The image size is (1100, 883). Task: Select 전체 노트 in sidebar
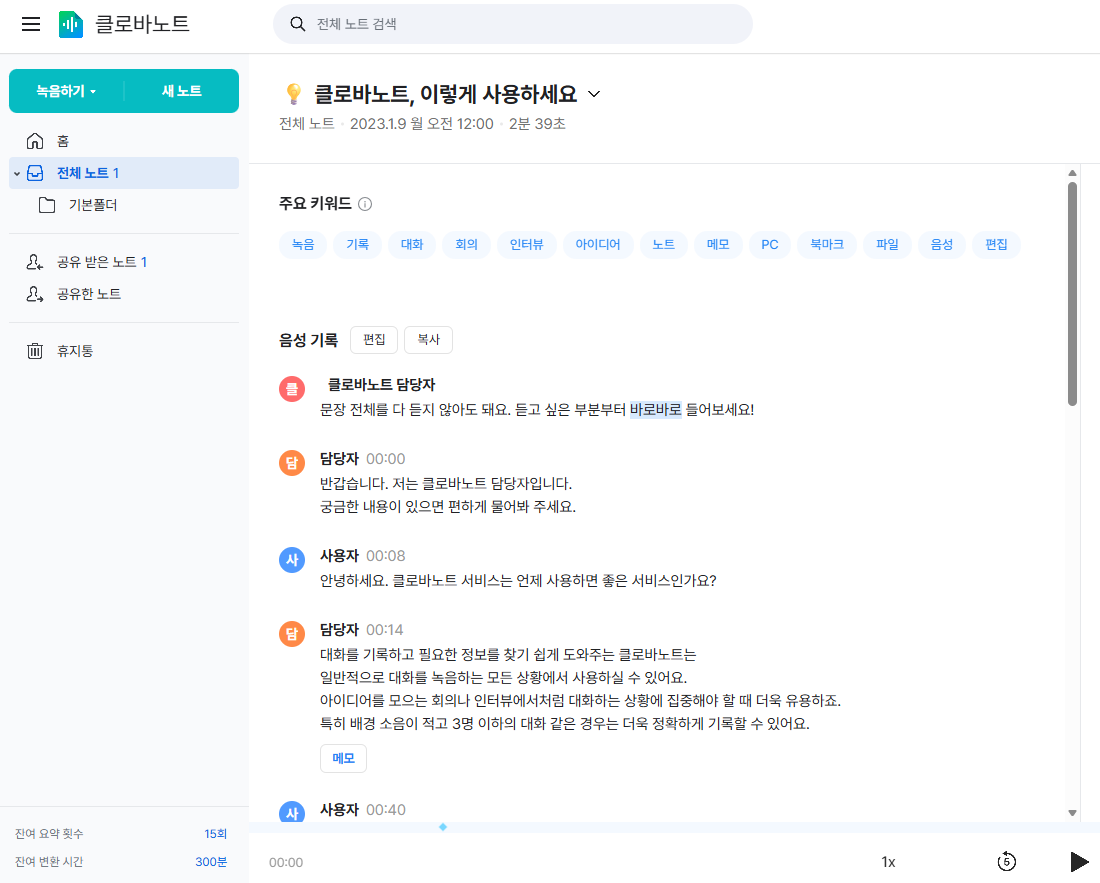123,173
